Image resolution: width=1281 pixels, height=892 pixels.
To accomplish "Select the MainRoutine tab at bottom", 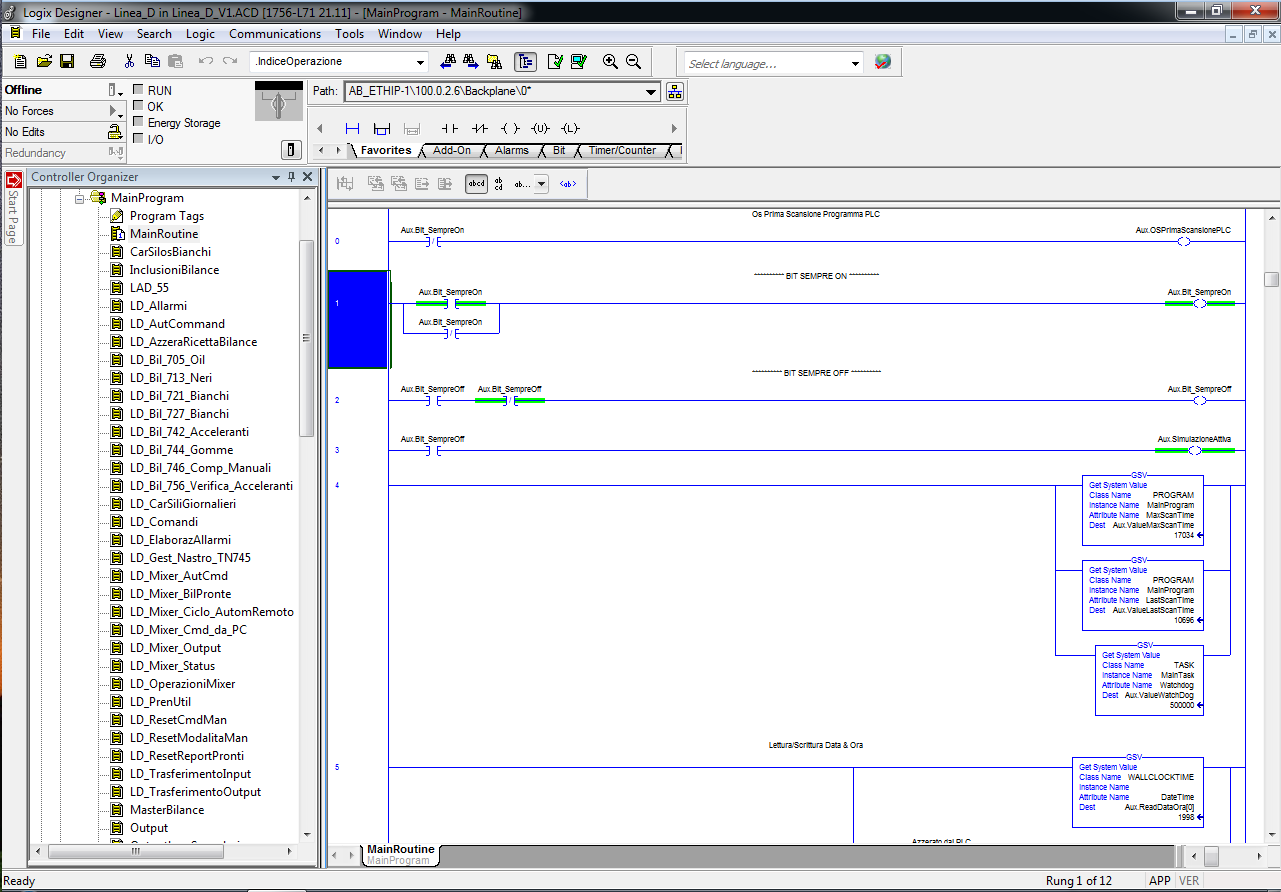I will (401, 849).
